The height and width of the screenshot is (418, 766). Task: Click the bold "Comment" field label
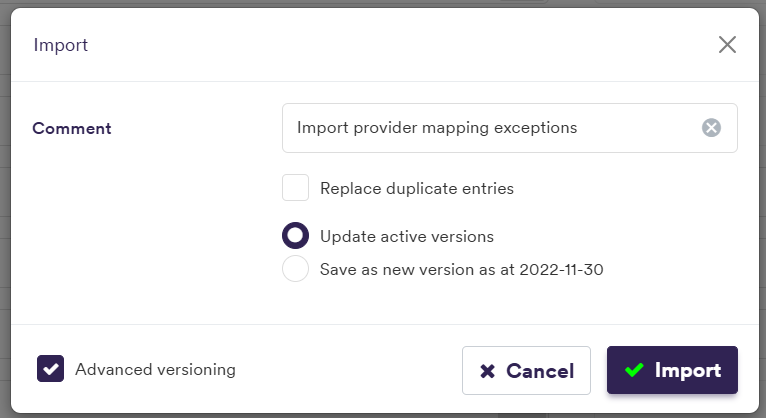pyautogui.click(x=72, y=128)
